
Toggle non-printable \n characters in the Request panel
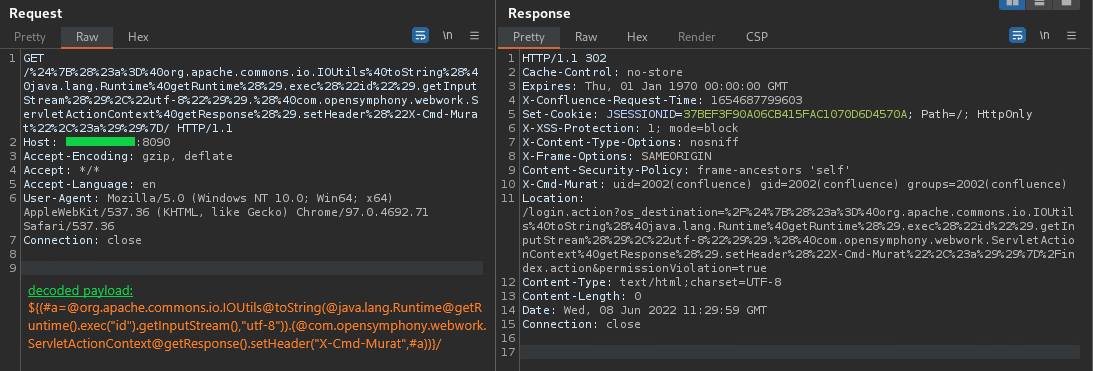click(448, 36)
